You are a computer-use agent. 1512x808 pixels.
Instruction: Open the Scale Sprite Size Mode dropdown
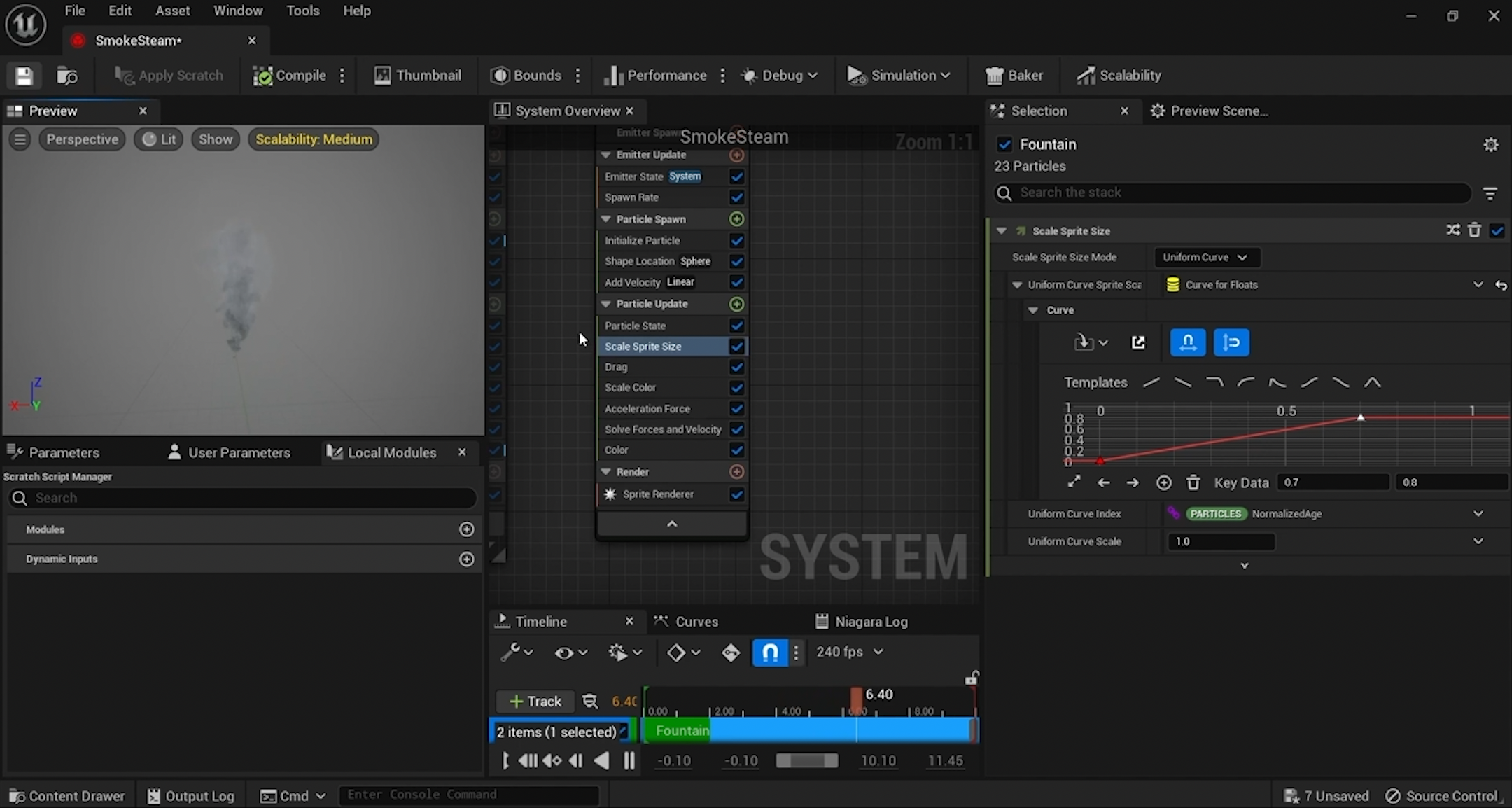point(1206,257)
